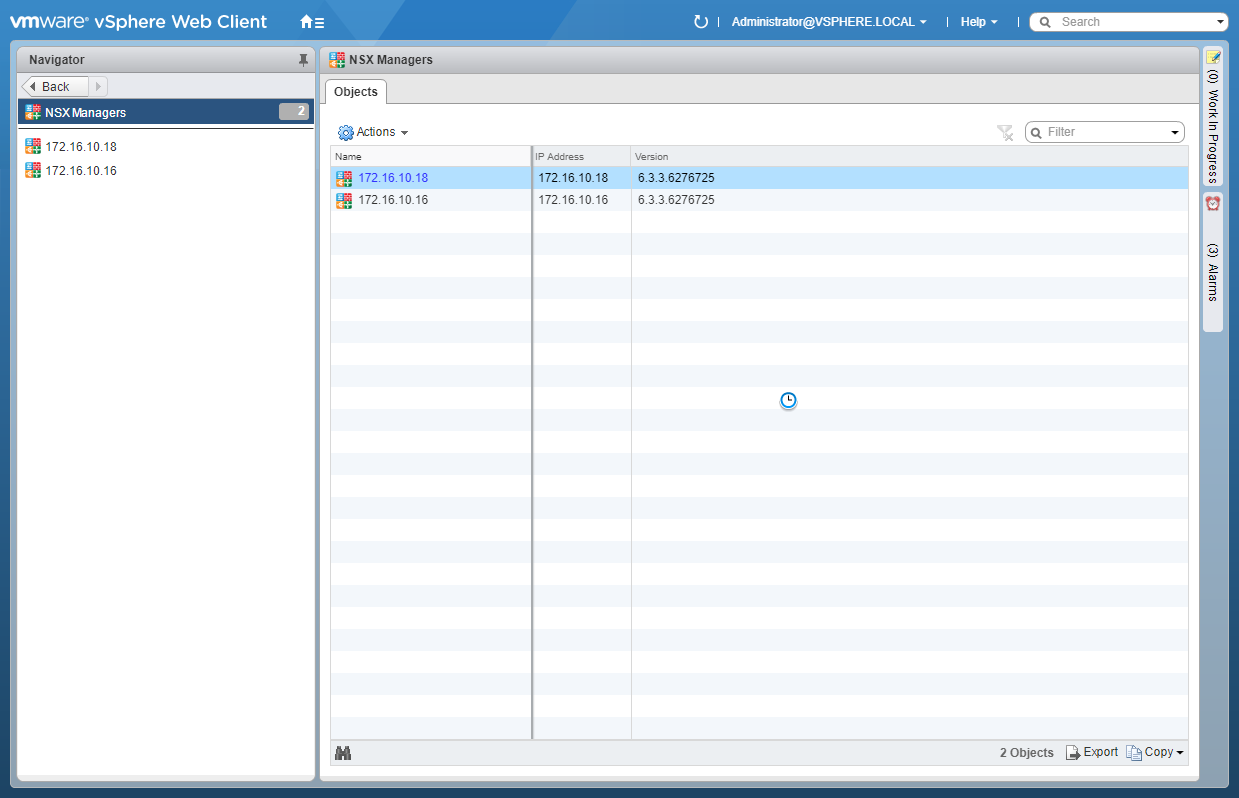Click the Back button in Navigator
The image size is (1239, 798).
[x=55, y=87]
